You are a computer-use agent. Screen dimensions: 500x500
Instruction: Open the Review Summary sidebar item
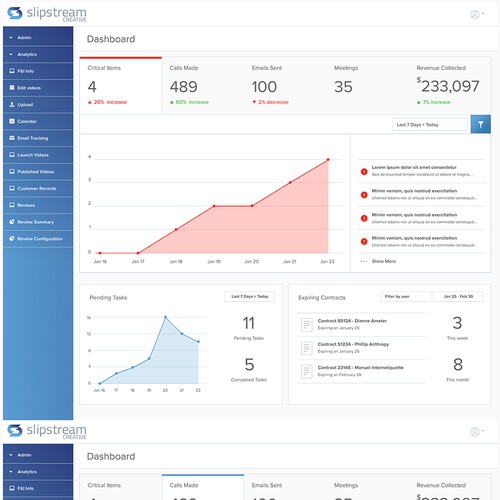click(x=38, y=222)
